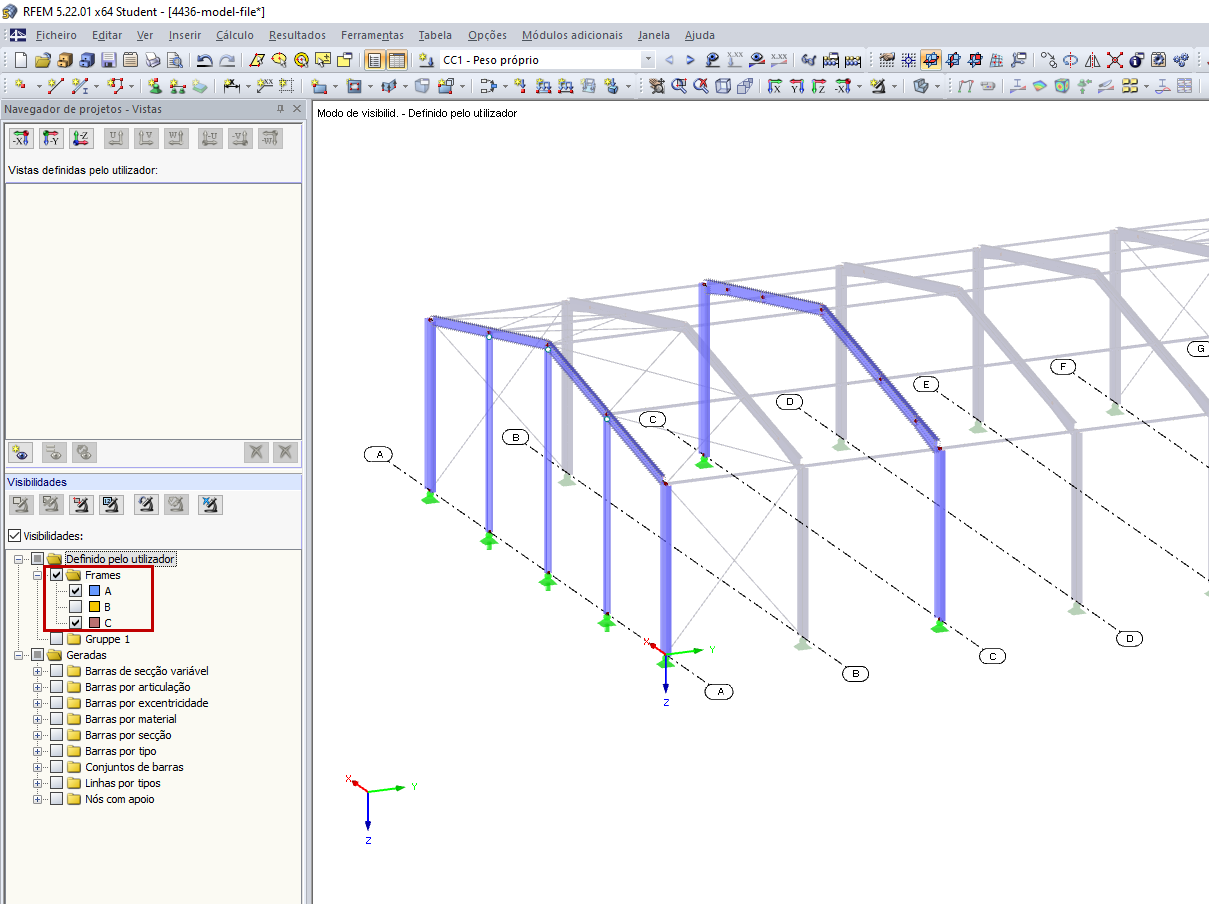Click the info icon in top toolbar
Image resolution: width=1209 pixels, height=904 pixels.
tap(1135, 60)
